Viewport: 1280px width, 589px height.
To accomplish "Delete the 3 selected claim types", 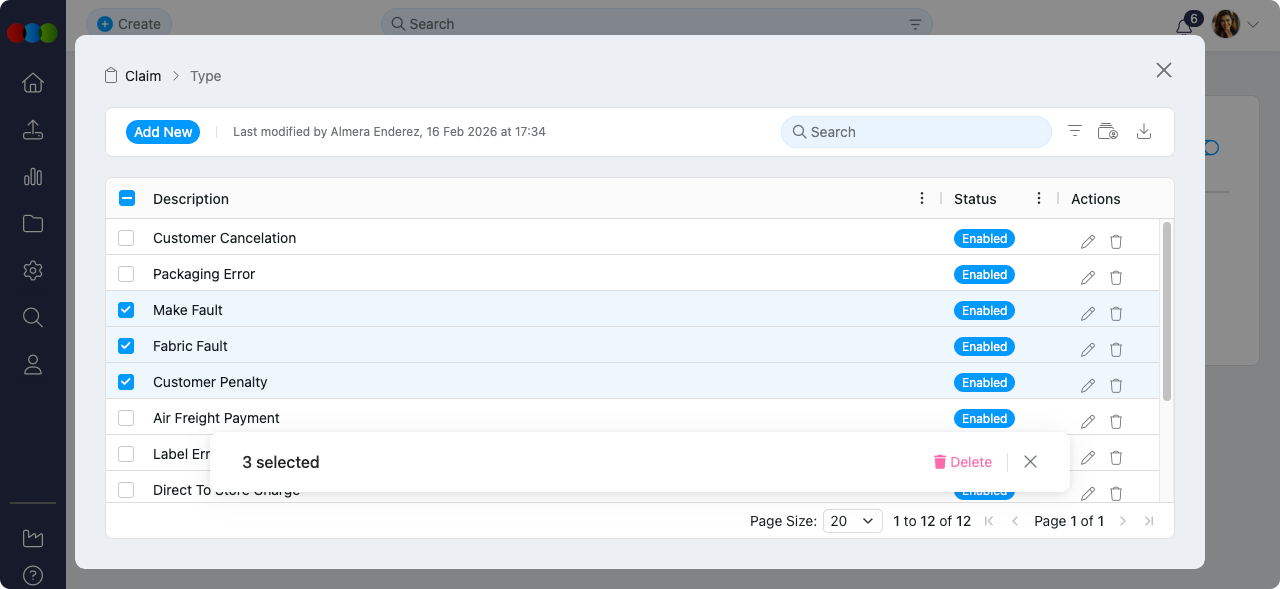I will pyautogui.click(x=962, y=461).
